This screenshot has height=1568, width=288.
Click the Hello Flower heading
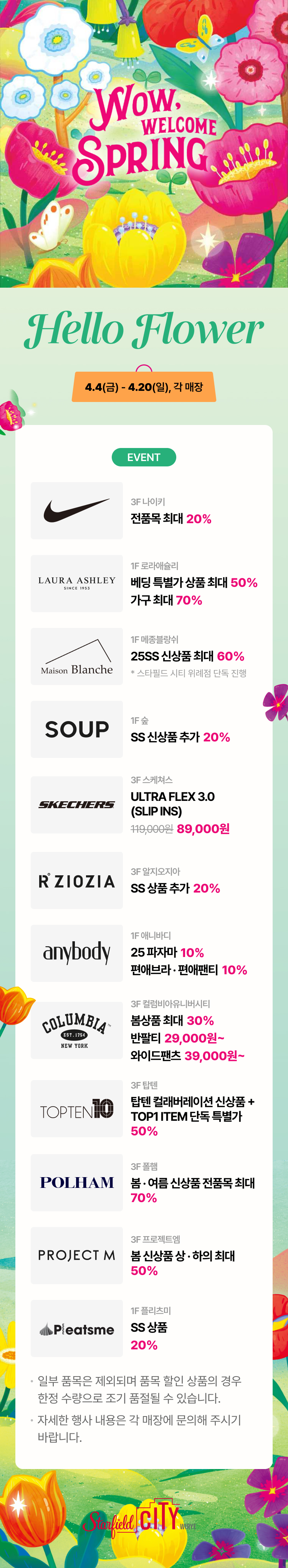coord(144,330)
